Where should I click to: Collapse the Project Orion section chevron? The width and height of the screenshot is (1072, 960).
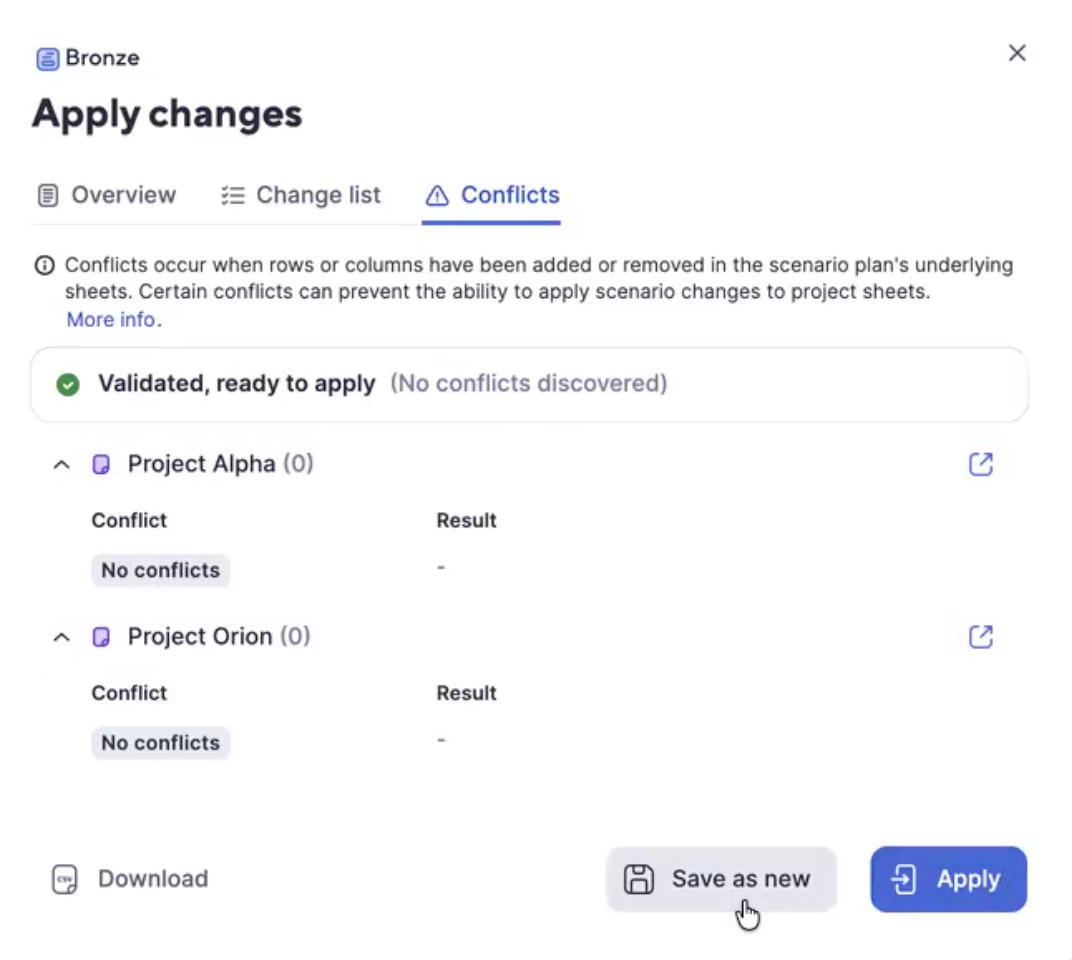click(62, 637)
